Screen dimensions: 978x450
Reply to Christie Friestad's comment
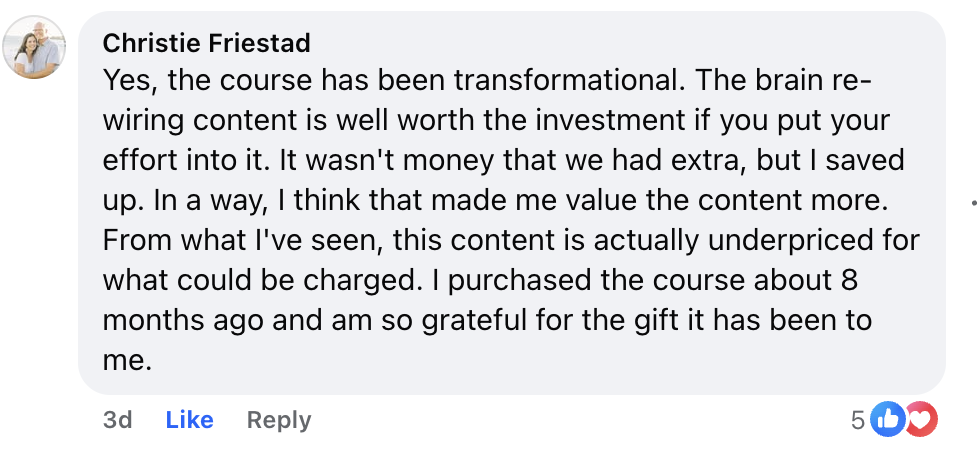coord(279,420)
